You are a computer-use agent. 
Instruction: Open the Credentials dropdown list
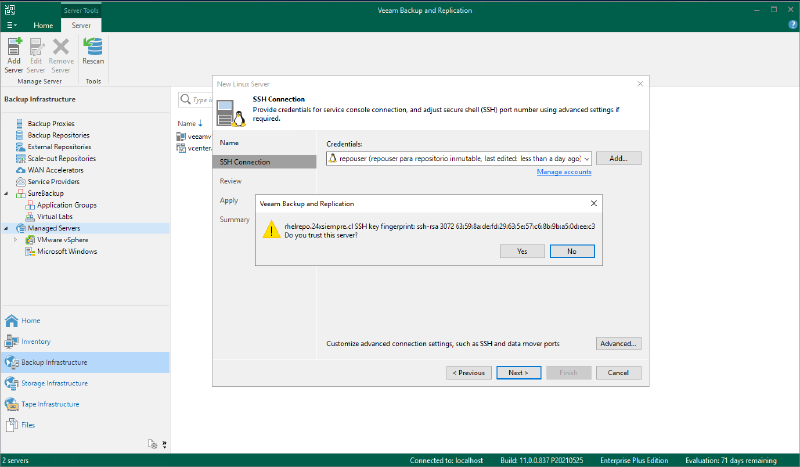point(586,159)
